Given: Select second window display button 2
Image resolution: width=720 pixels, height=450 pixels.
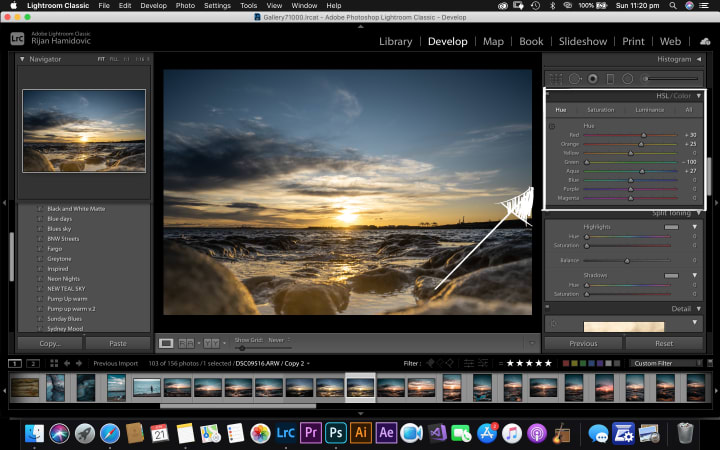Looking at the screenshot, I should pyautogui.click(x=33, y=363).
